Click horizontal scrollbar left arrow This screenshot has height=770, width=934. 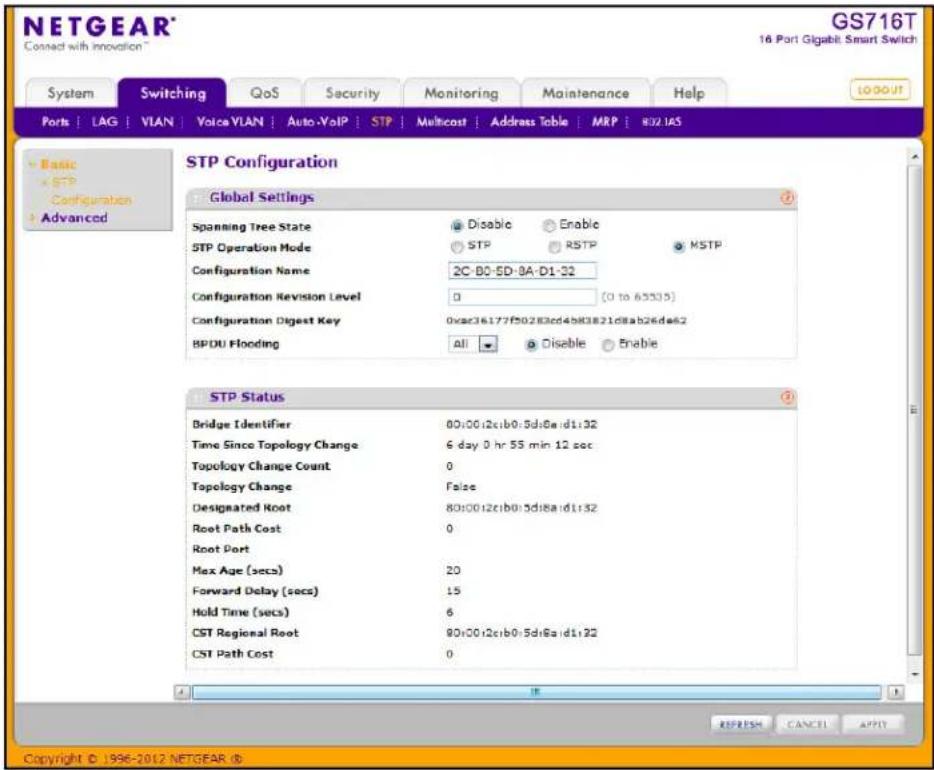click(182, 692)
